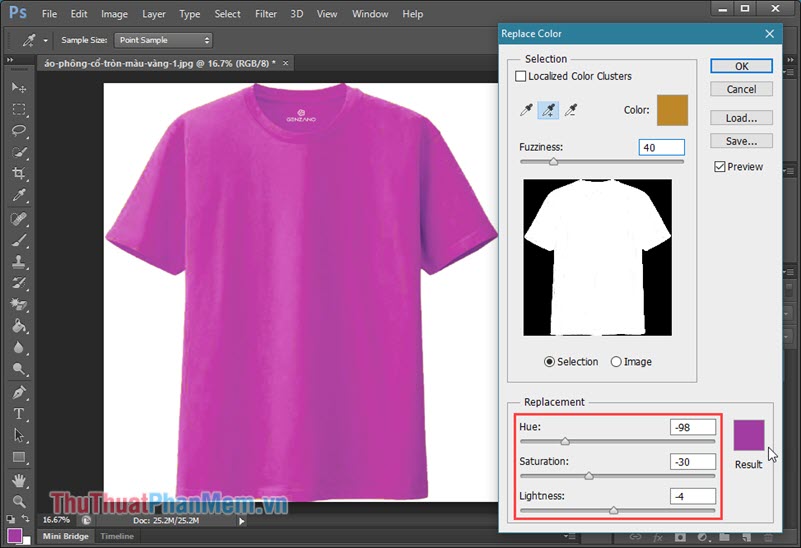Viewport: 801px width, 548px height.
Task: Click the Fuzziness slider handle
Action: click(x=553, y=162)
